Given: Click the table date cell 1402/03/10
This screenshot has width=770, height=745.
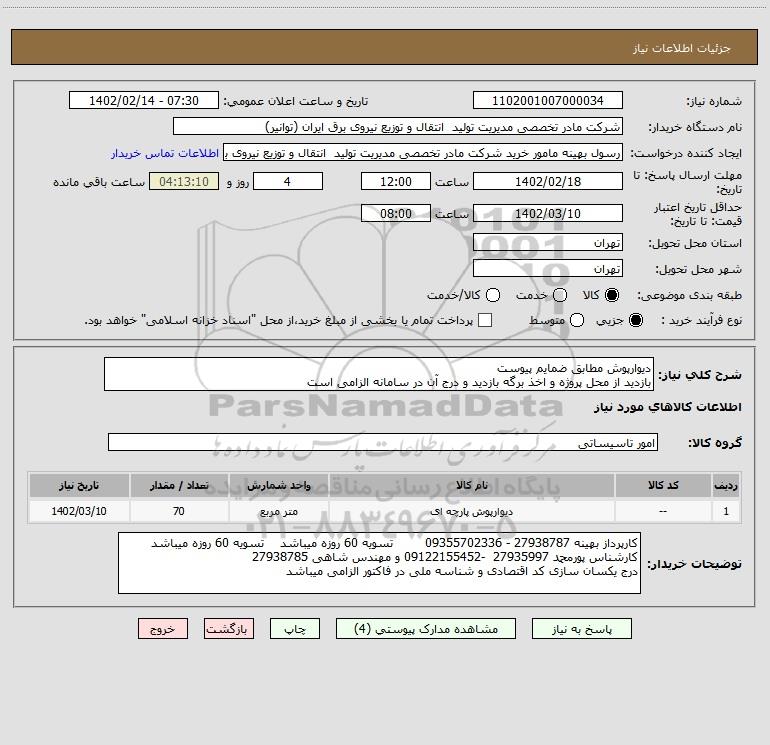Looking at the screenshot, I should (x=79, y=511).
